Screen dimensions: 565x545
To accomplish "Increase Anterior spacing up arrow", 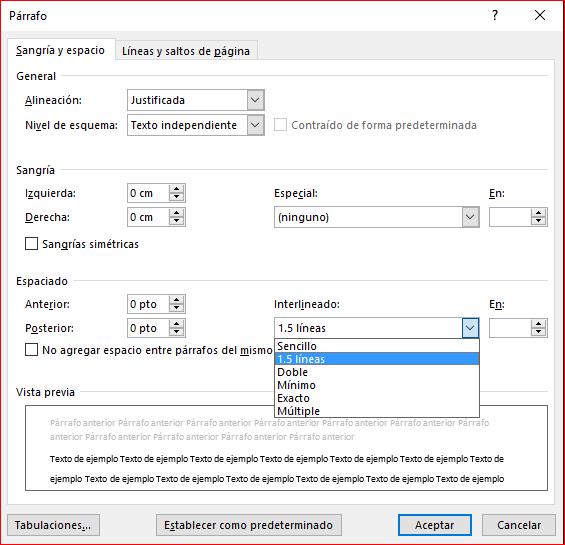I will click(x=177, y=300).
